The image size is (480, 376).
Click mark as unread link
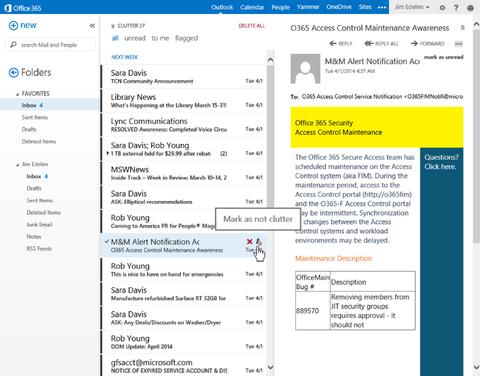click(444, 57)
